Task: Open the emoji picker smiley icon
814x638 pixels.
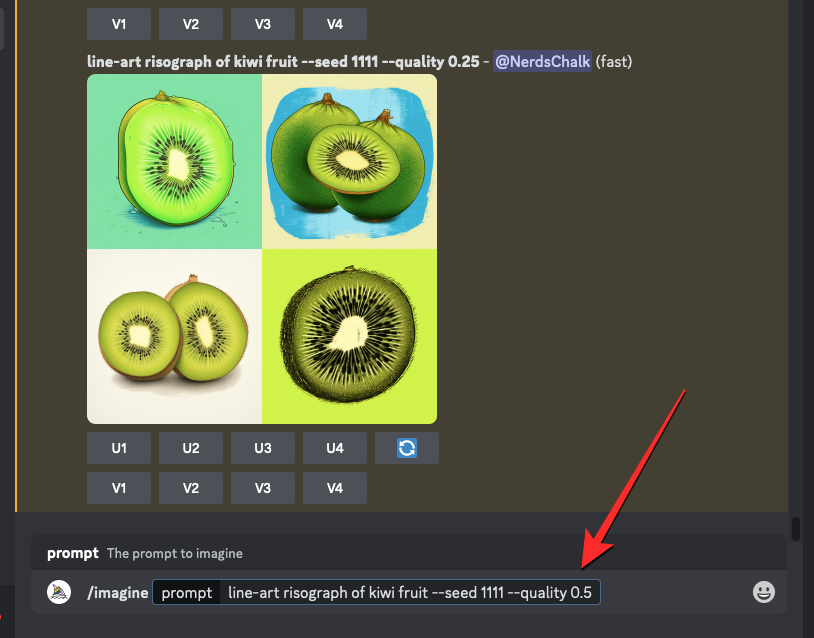Action: point(764,592)
